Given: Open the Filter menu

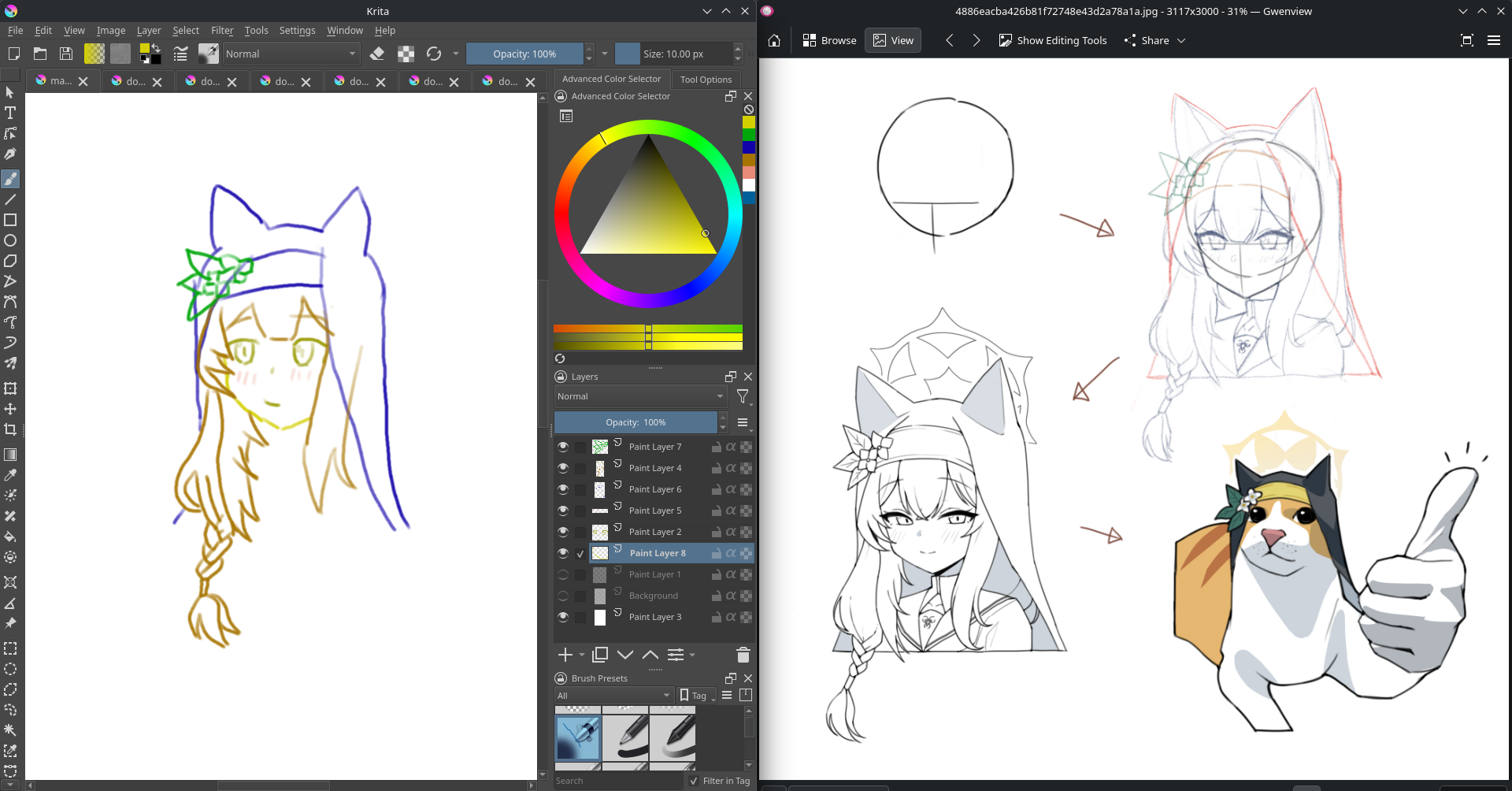Looking at the screenshot, I should point(222,30).
